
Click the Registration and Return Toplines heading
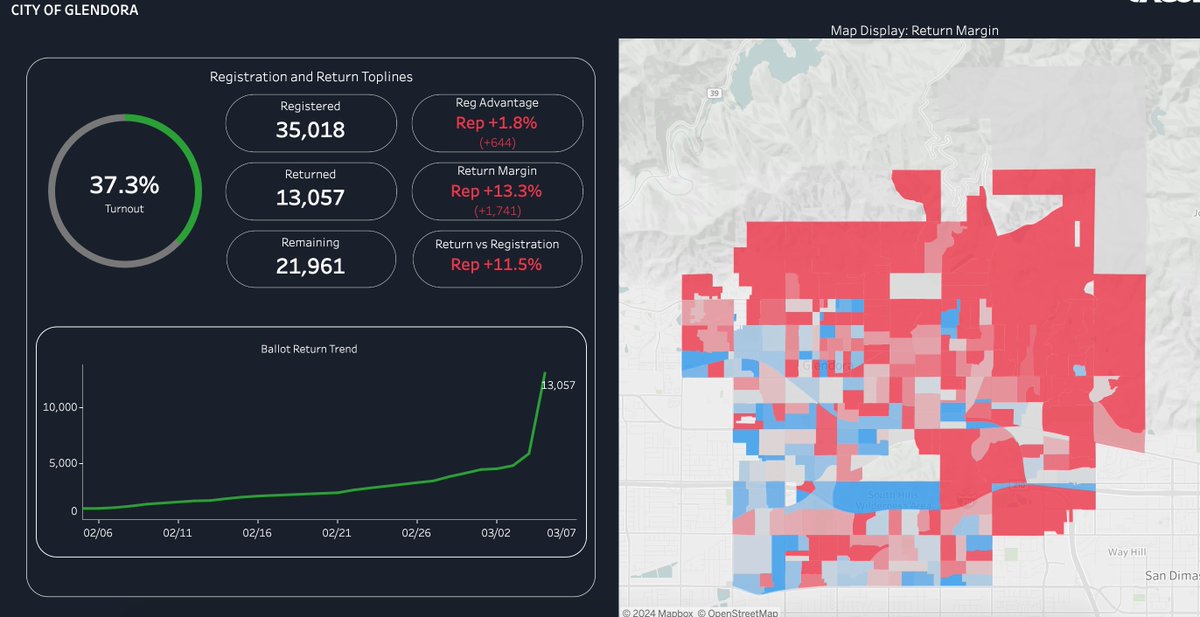311,77
